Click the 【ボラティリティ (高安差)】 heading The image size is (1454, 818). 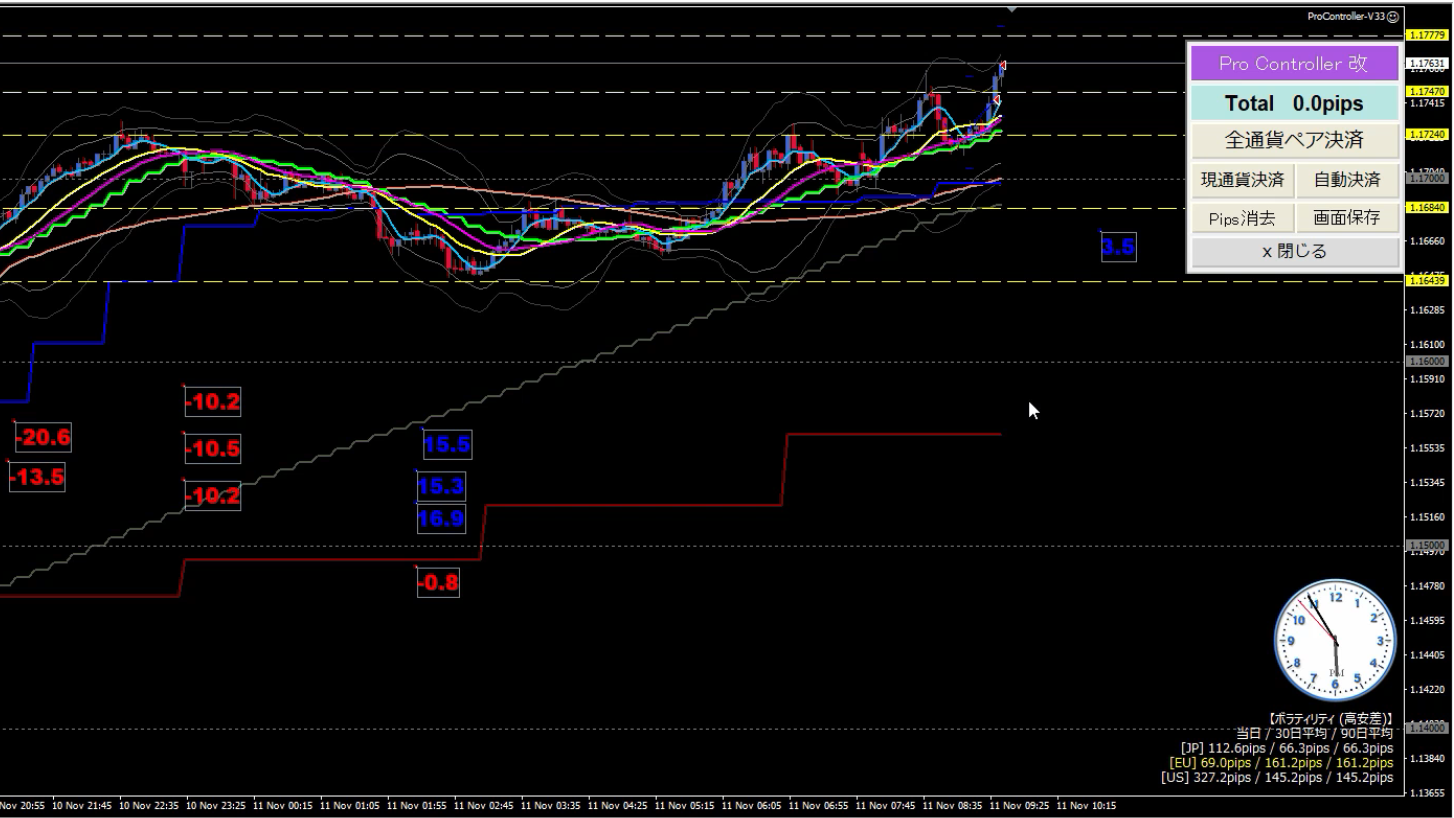pos(1330,719)
